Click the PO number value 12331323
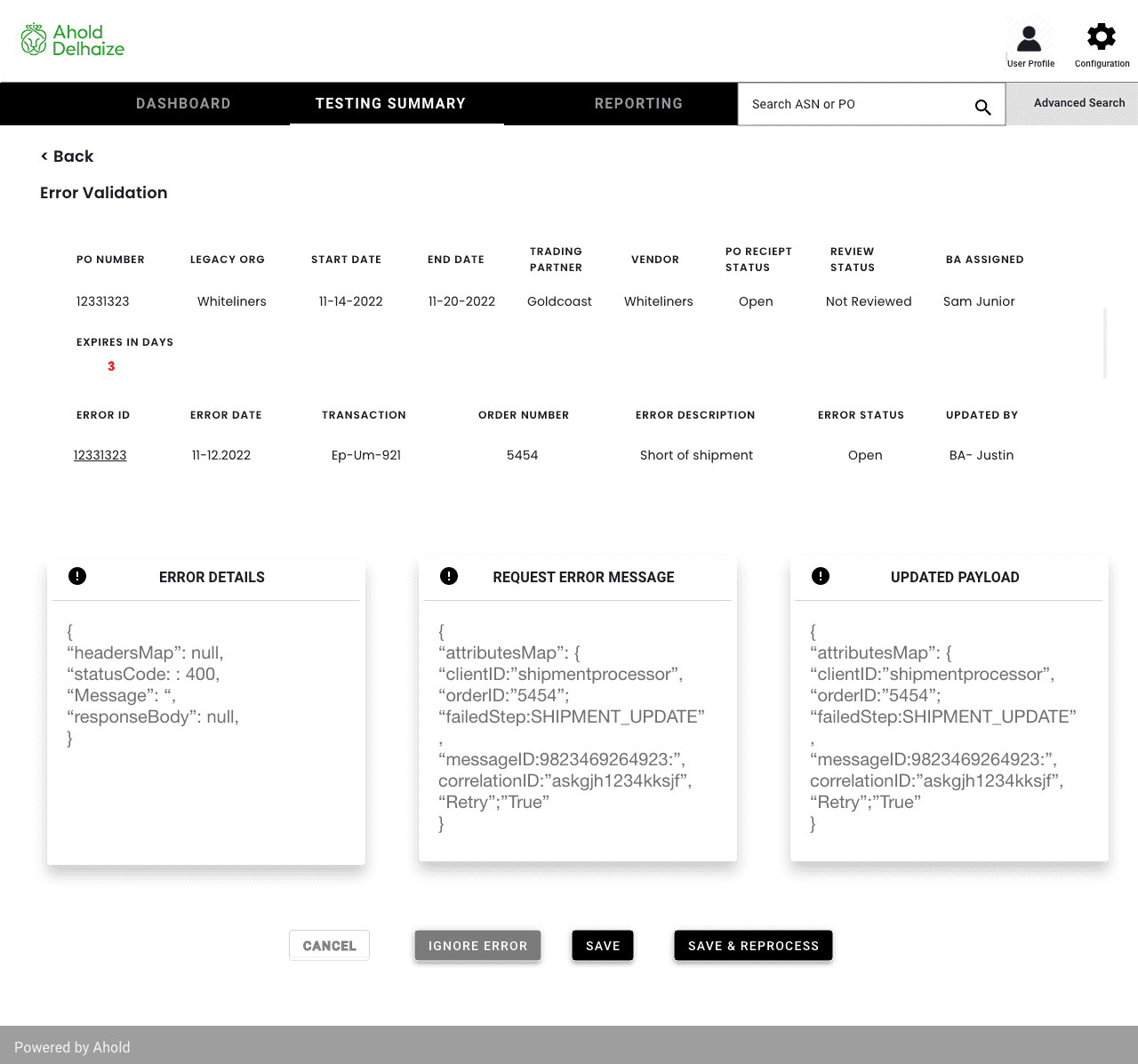The width and height of the screenshot is (1138, 1064). coord(102,301)
